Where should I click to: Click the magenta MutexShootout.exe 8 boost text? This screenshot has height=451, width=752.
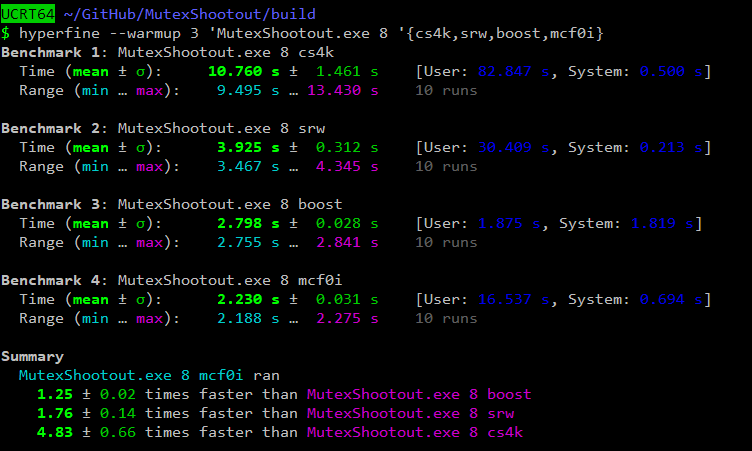pyautogui.click(x=419, y=394)
